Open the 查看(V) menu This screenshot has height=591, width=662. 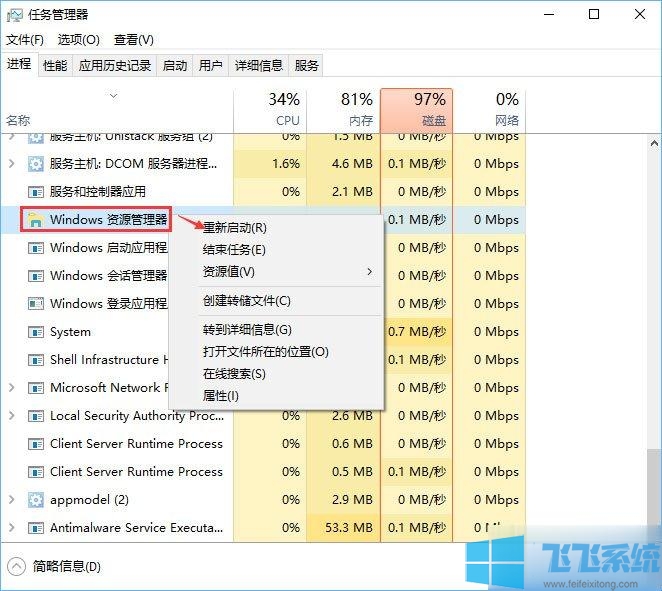133,40
